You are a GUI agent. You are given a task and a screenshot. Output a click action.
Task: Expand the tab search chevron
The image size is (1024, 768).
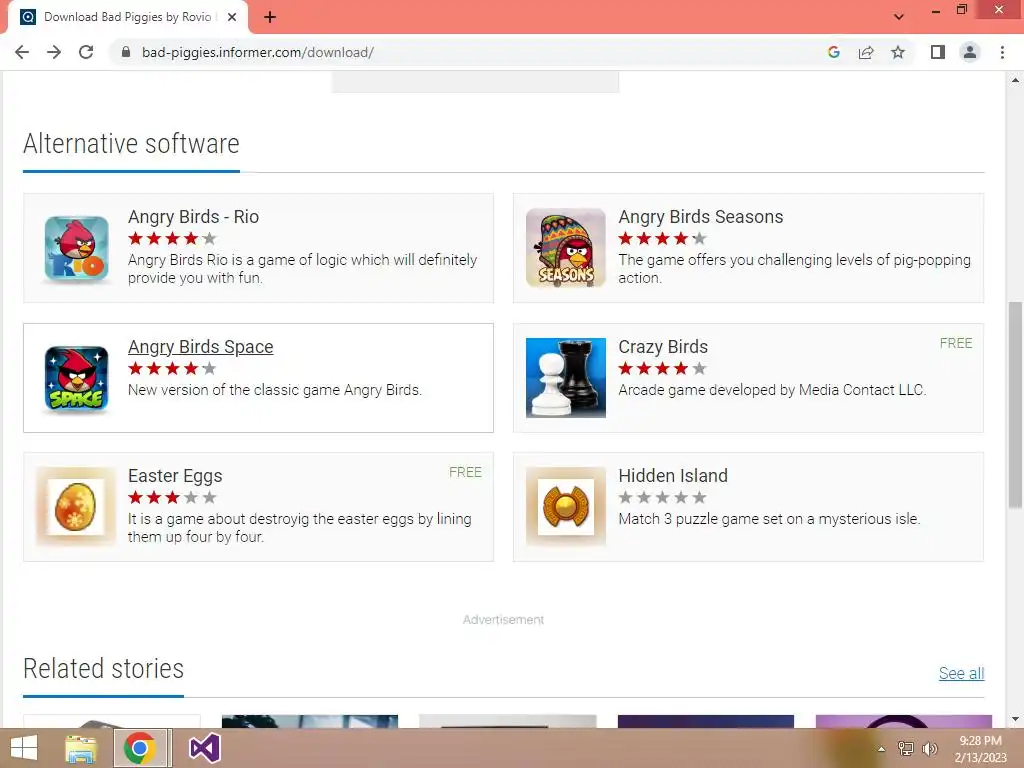899,17
